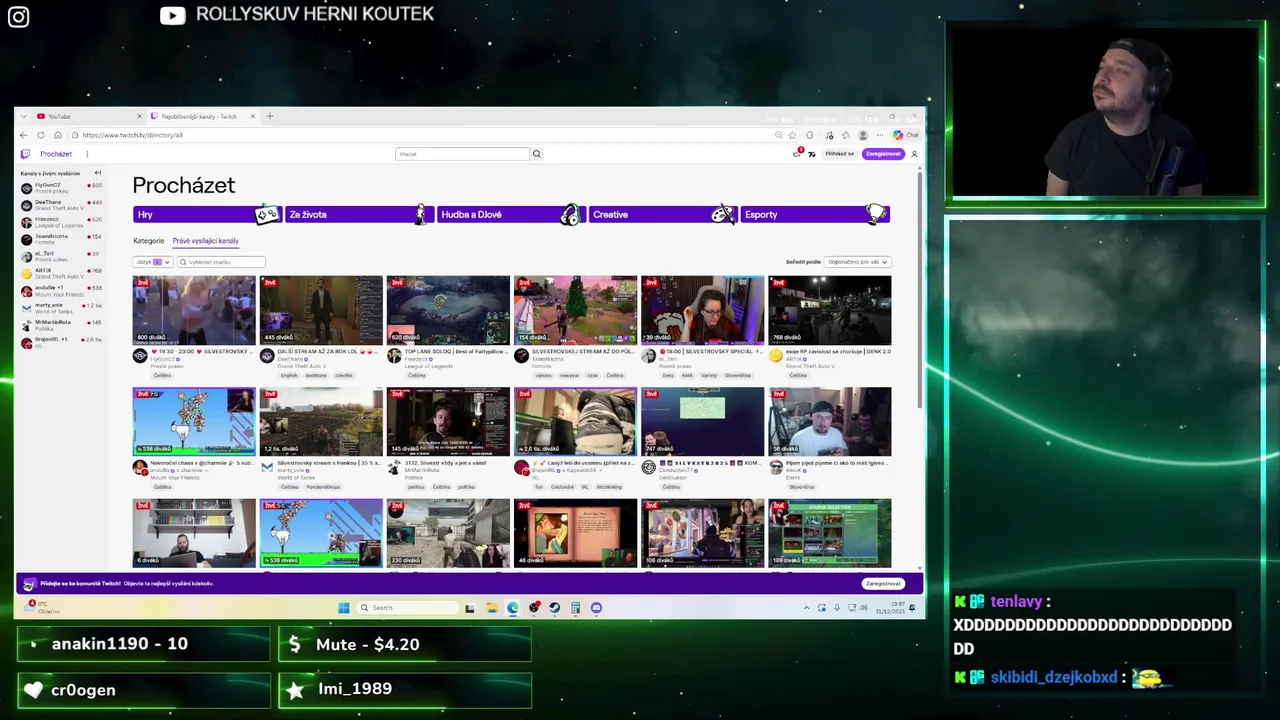1280x720 pixels.
Task: Click Zaregistrovat in the bottom purple banner
Action: click(883, 583)
